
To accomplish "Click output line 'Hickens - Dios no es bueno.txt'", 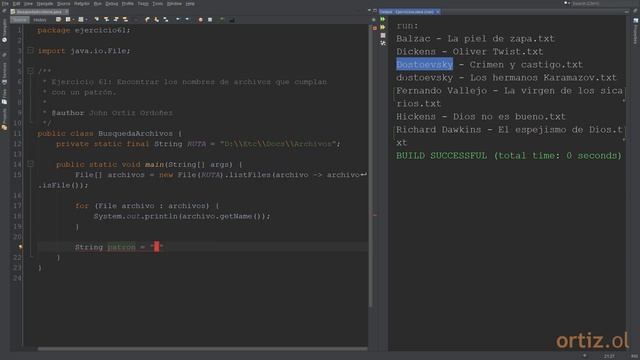I will (x=481, y=117).
